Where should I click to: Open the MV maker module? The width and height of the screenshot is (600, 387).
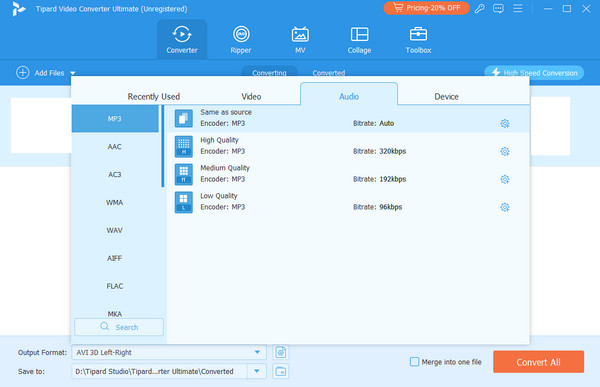[300, 39]
